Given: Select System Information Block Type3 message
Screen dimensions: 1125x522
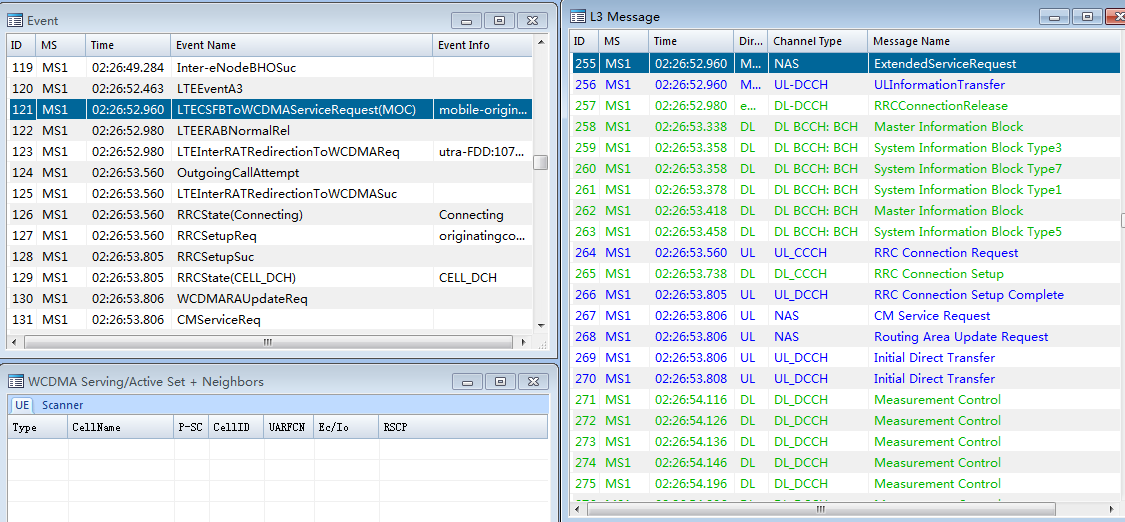Looking at the screenshot, I should pyautogui.click(x=844, y=148).
